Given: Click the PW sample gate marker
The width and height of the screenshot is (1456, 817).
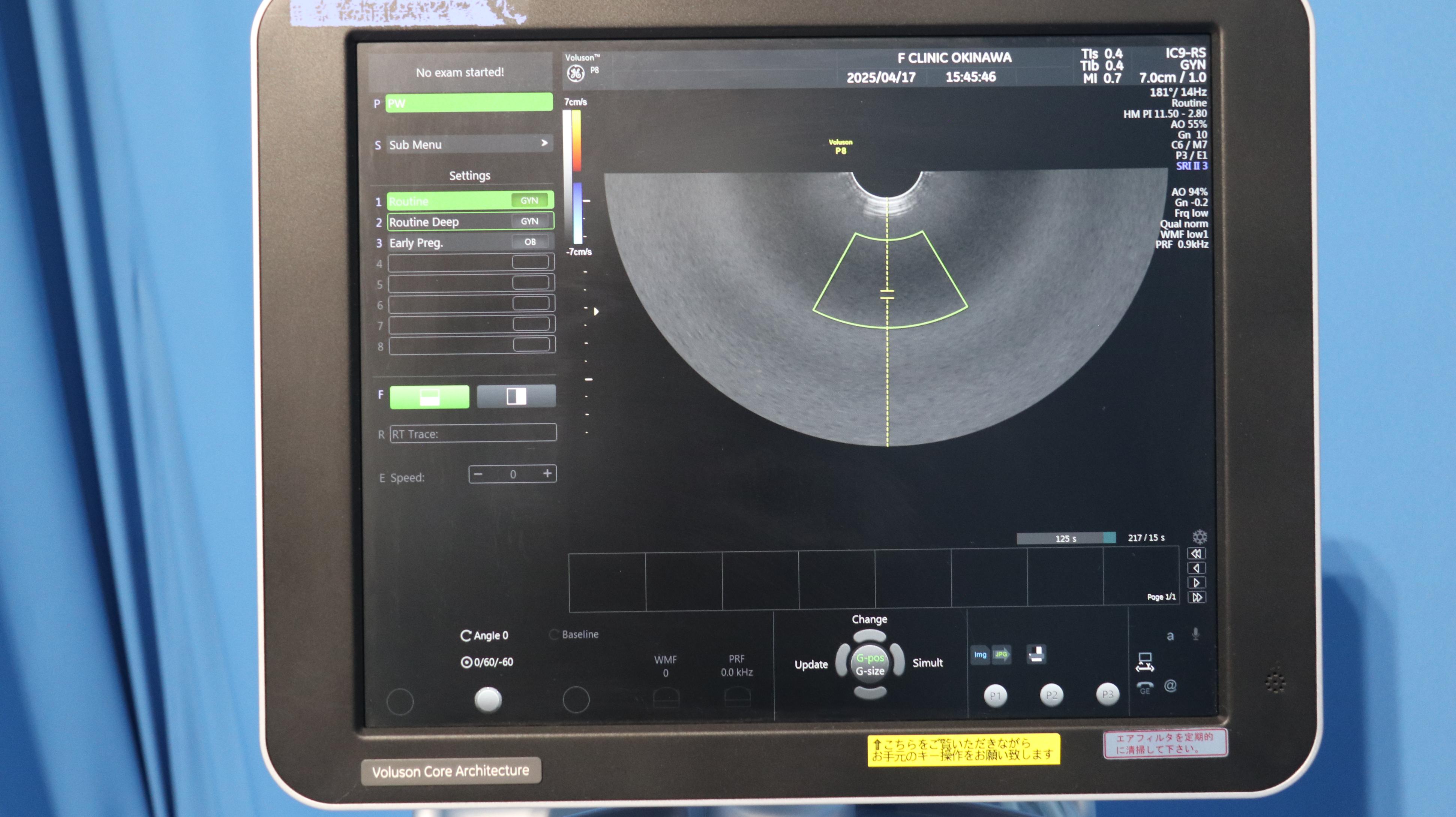Looking at the screenshot, I should [x=888, y=294].
